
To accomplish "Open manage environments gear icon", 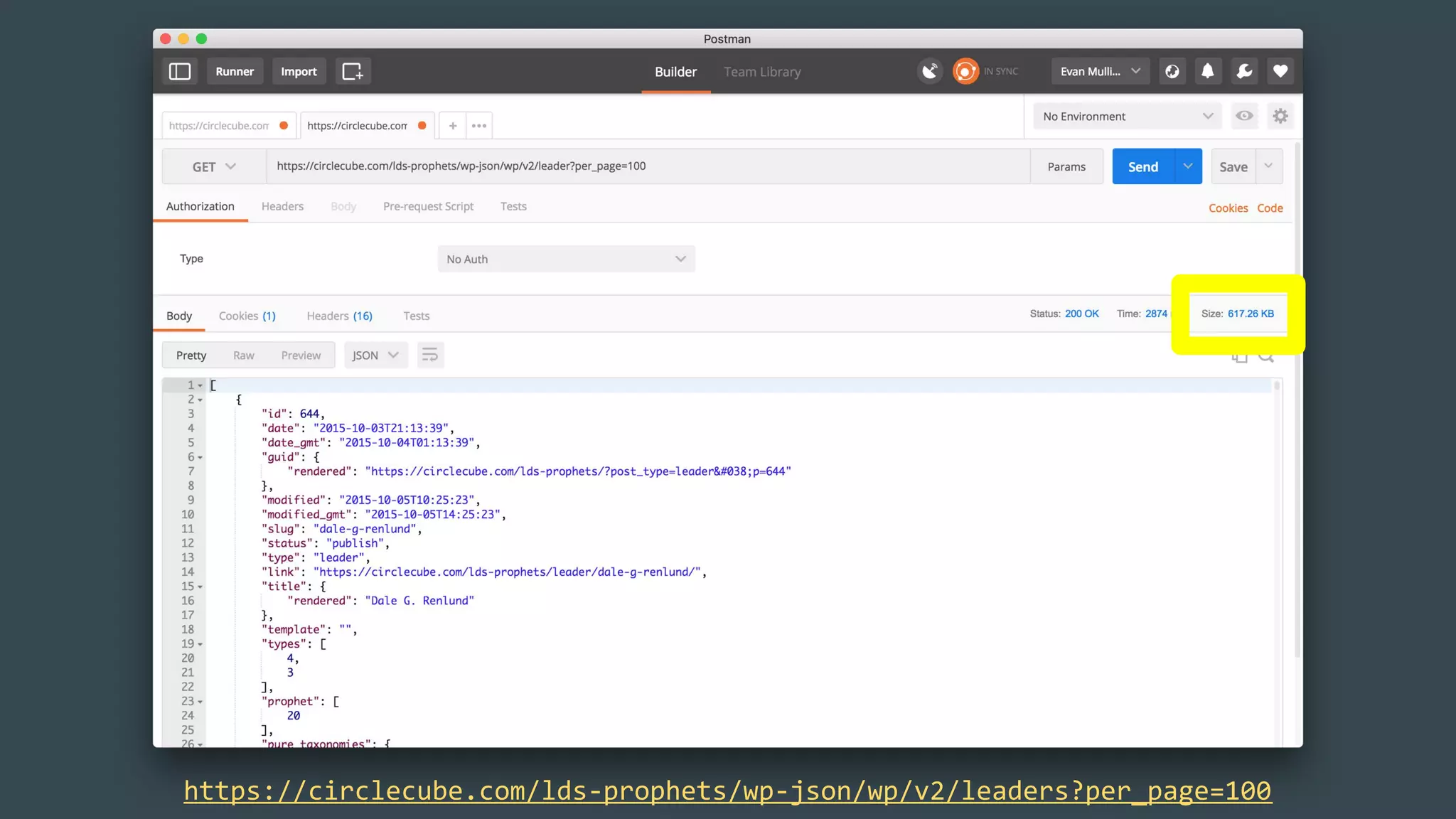I will 1280,116.
